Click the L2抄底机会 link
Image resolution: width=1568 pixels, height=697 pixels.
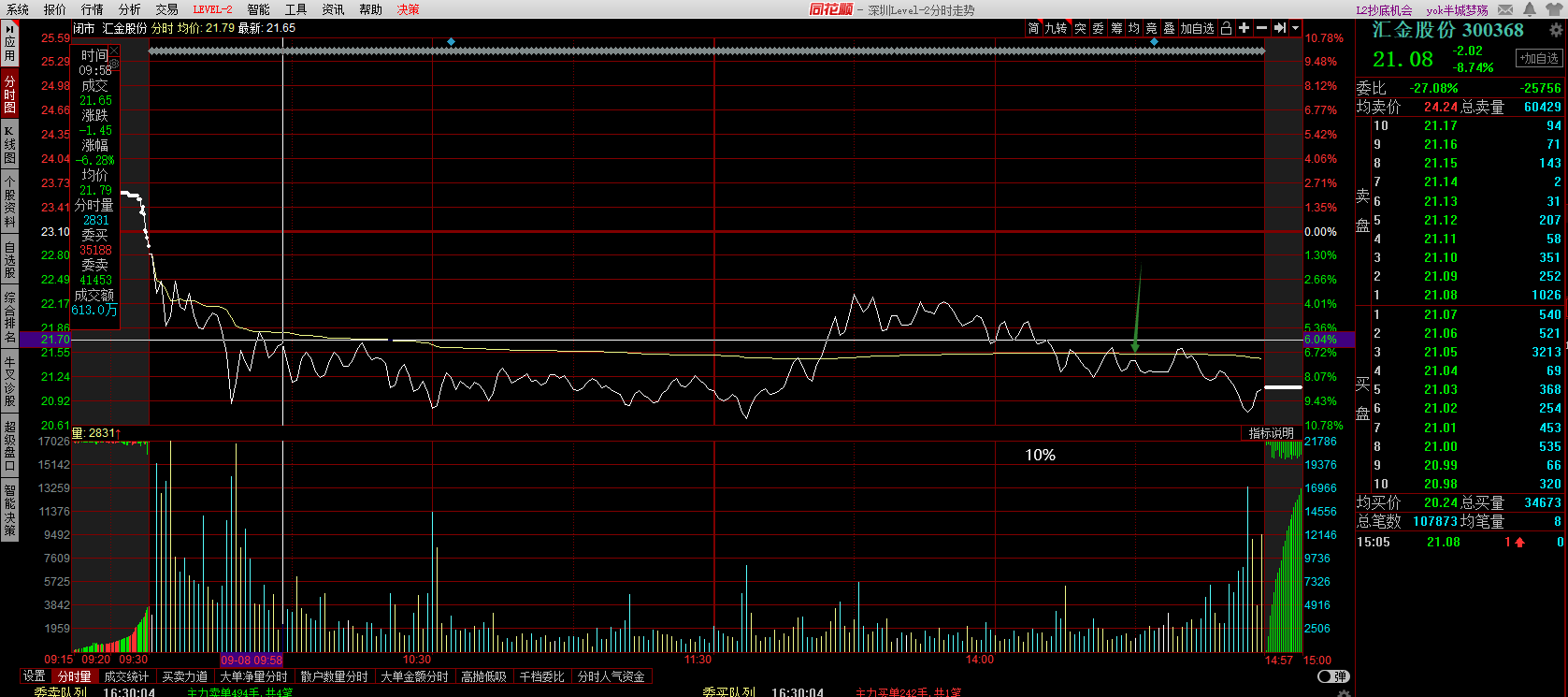[1384, 10]
